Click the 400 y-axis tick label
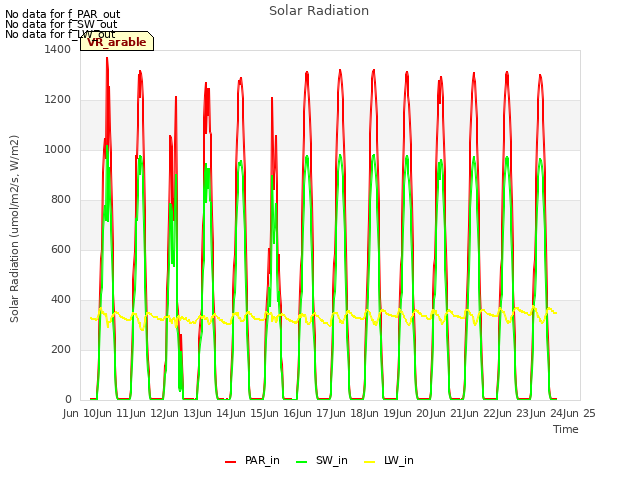This screenshot has height=480, width=640. pyautogui.click(x=61, y=300)
